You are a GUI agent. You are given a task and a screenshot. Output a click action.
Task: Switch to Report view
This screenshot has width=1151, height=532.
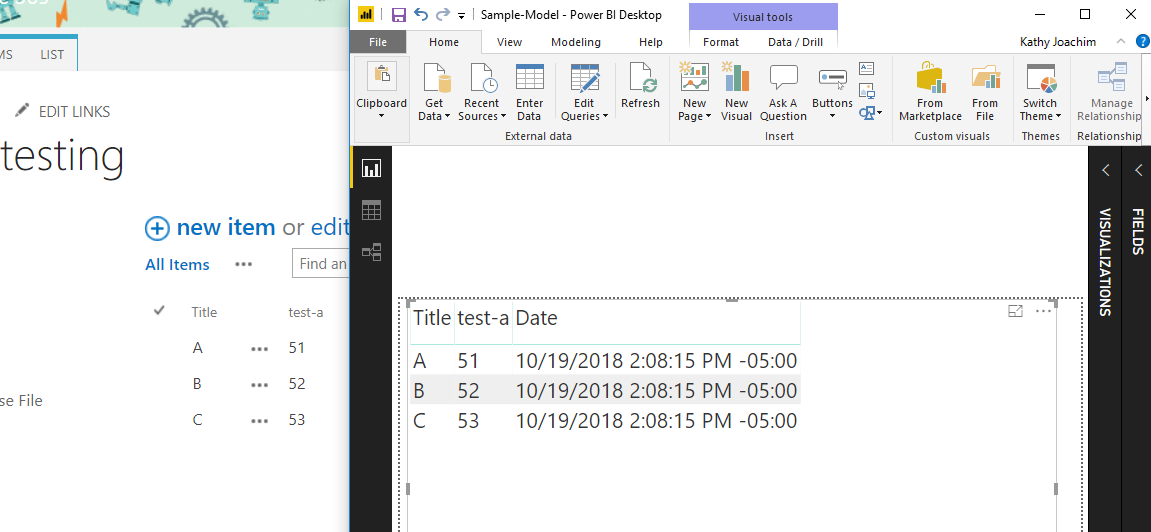371,169
